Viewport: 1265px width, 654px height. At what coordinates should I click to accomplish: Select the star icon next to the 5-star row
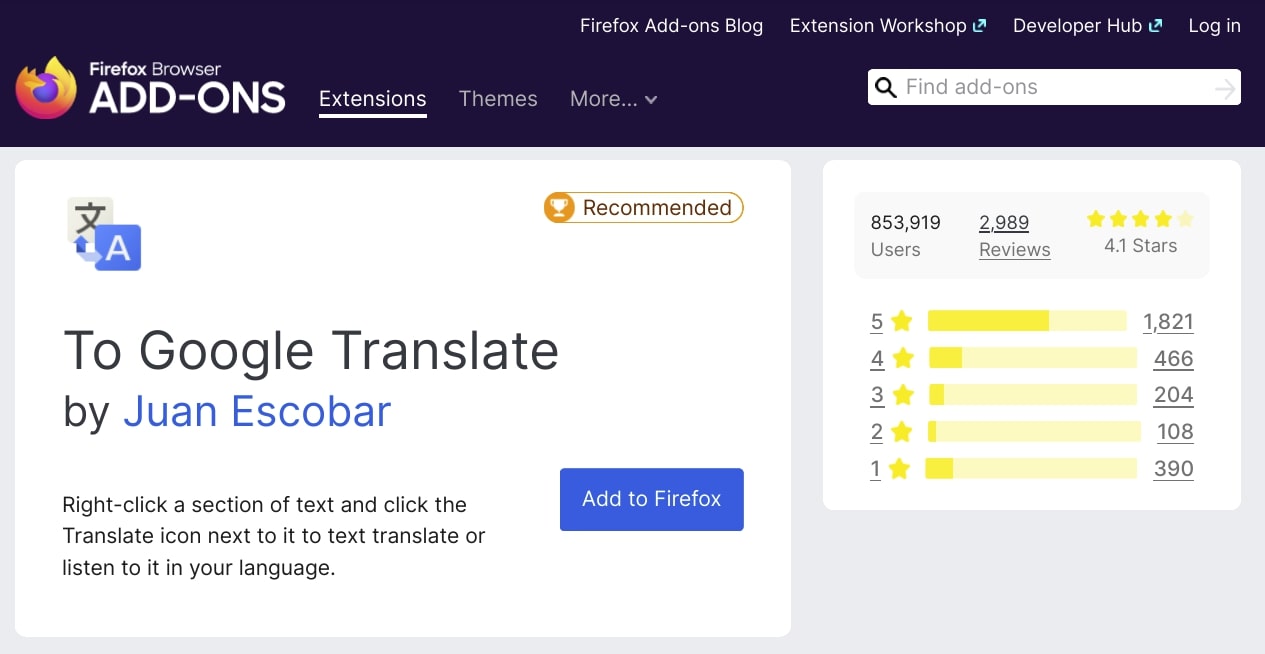900,321
